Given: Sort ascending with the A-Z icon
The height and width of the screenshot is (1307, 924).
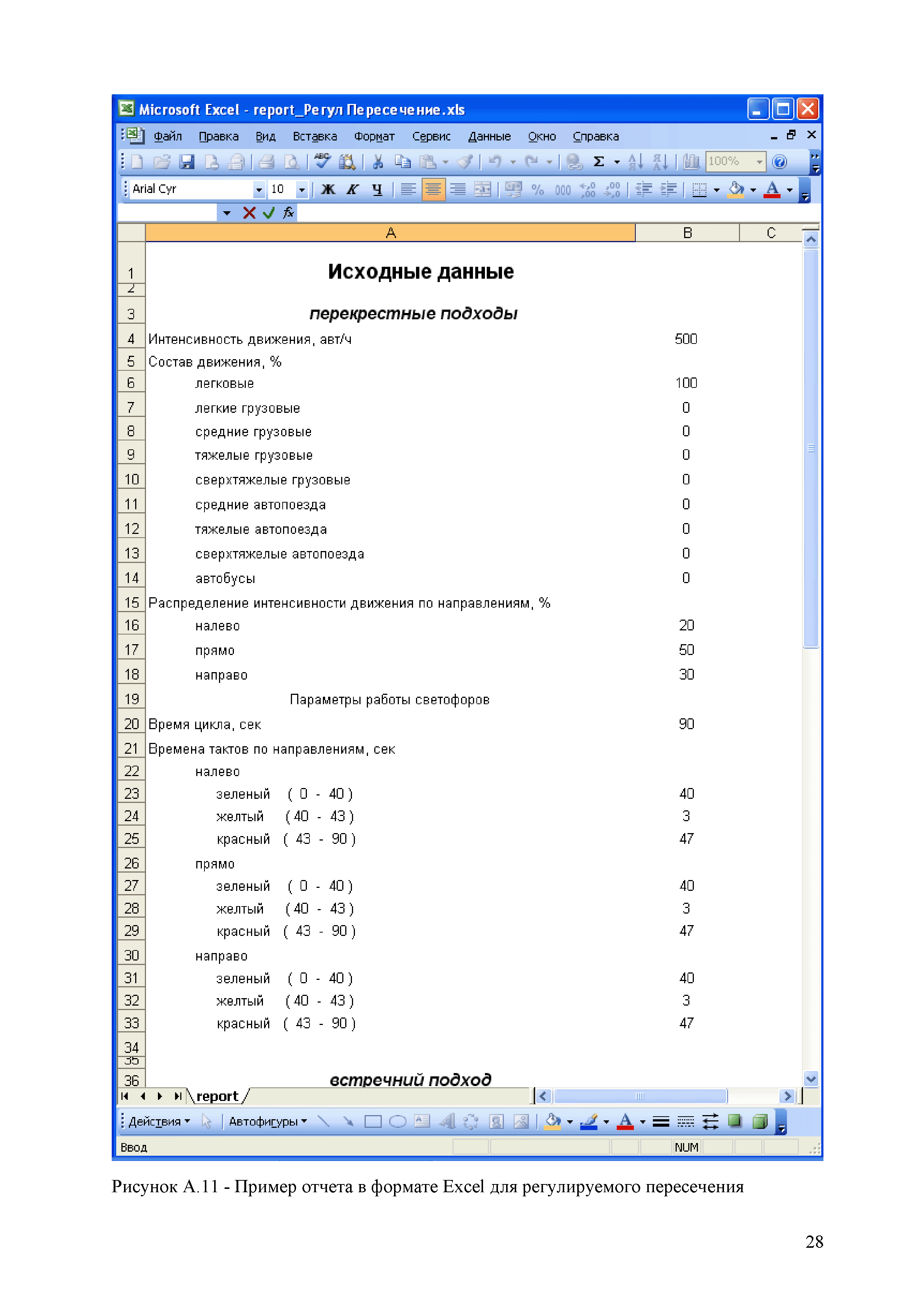Looking at the screenshot, I should tap(635, 162).
